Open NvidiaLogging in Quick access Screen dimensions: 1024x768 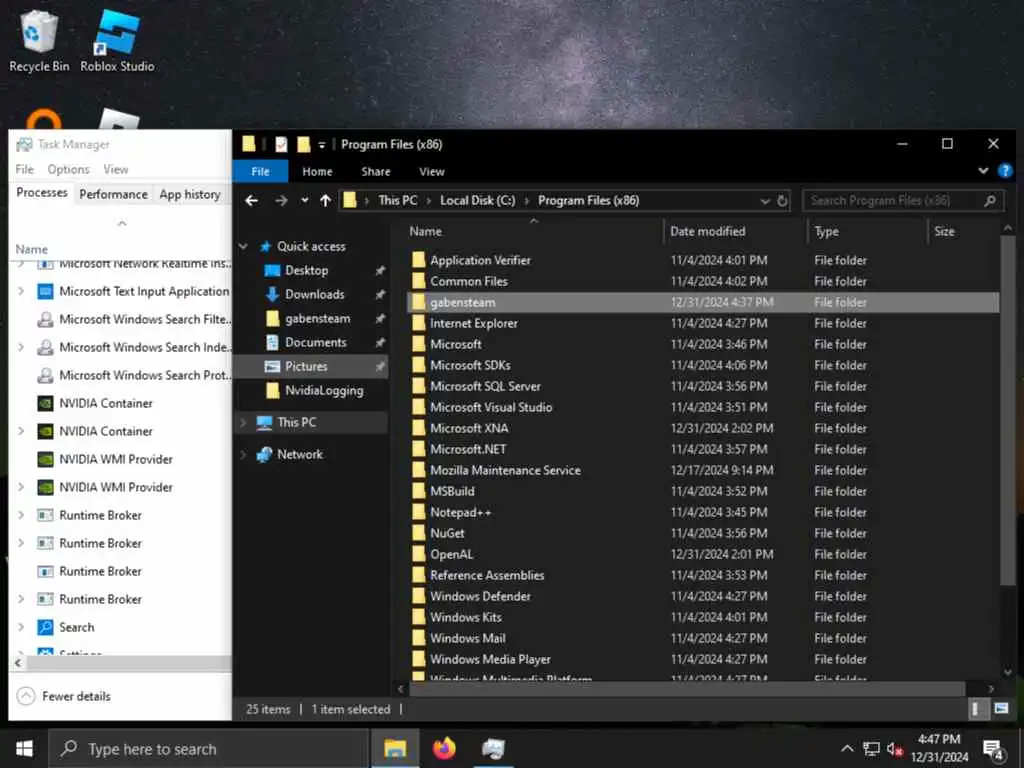coord(324,391)
